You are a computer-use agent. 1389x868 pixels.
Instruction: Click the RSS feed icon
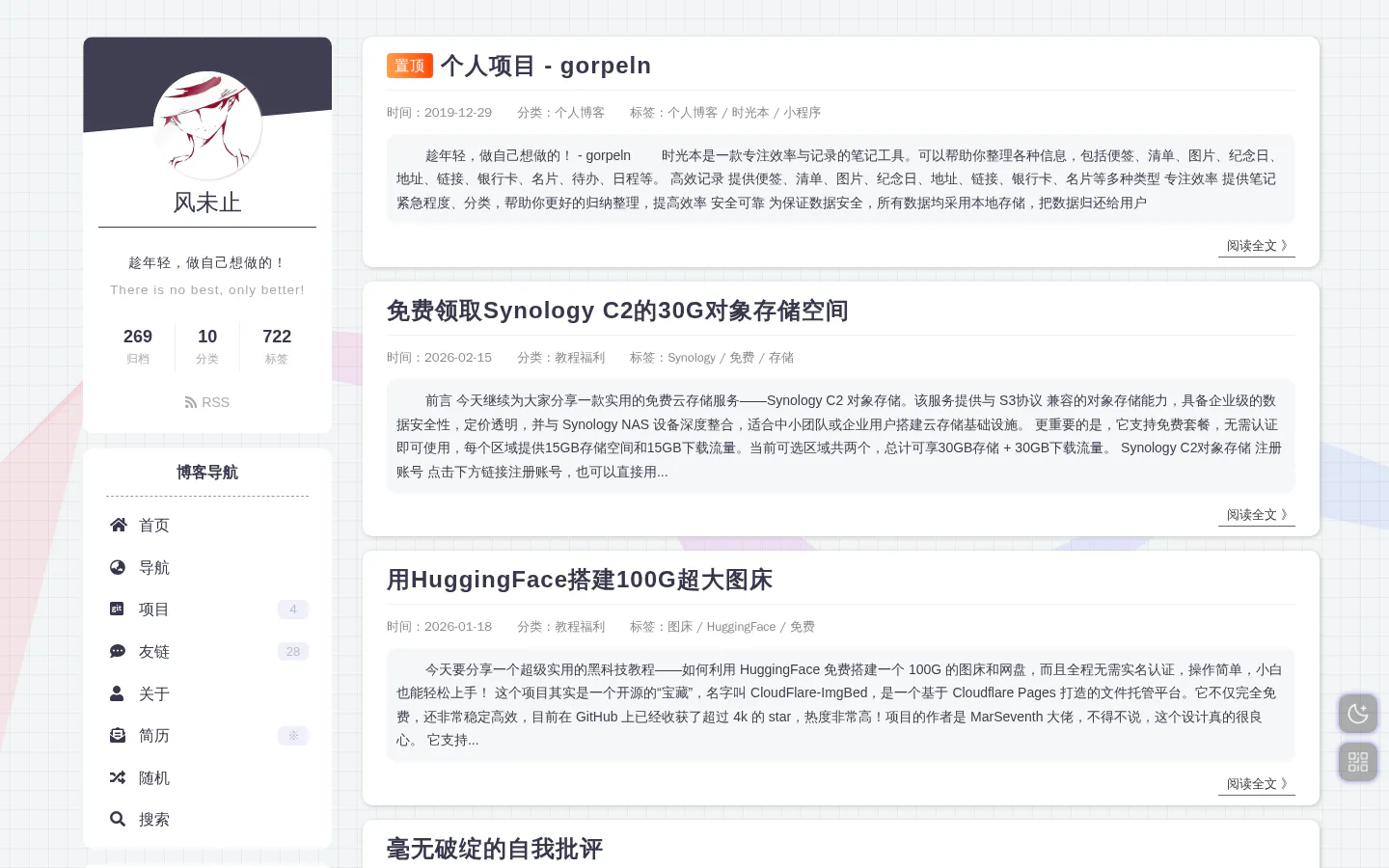[x=191, y=402]
